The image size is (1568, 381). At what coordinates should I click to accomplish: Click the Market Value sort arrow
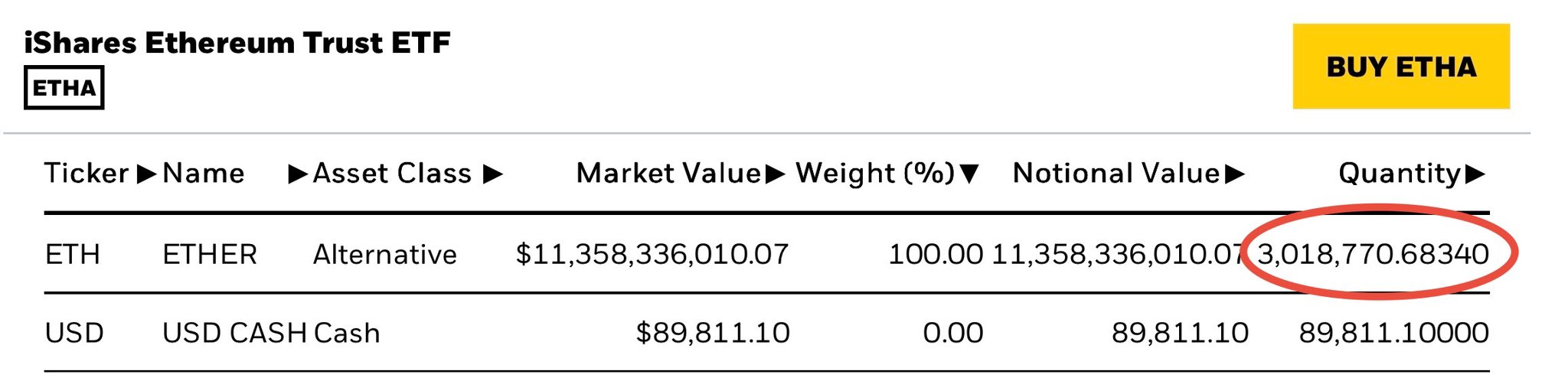coord(775,174)
